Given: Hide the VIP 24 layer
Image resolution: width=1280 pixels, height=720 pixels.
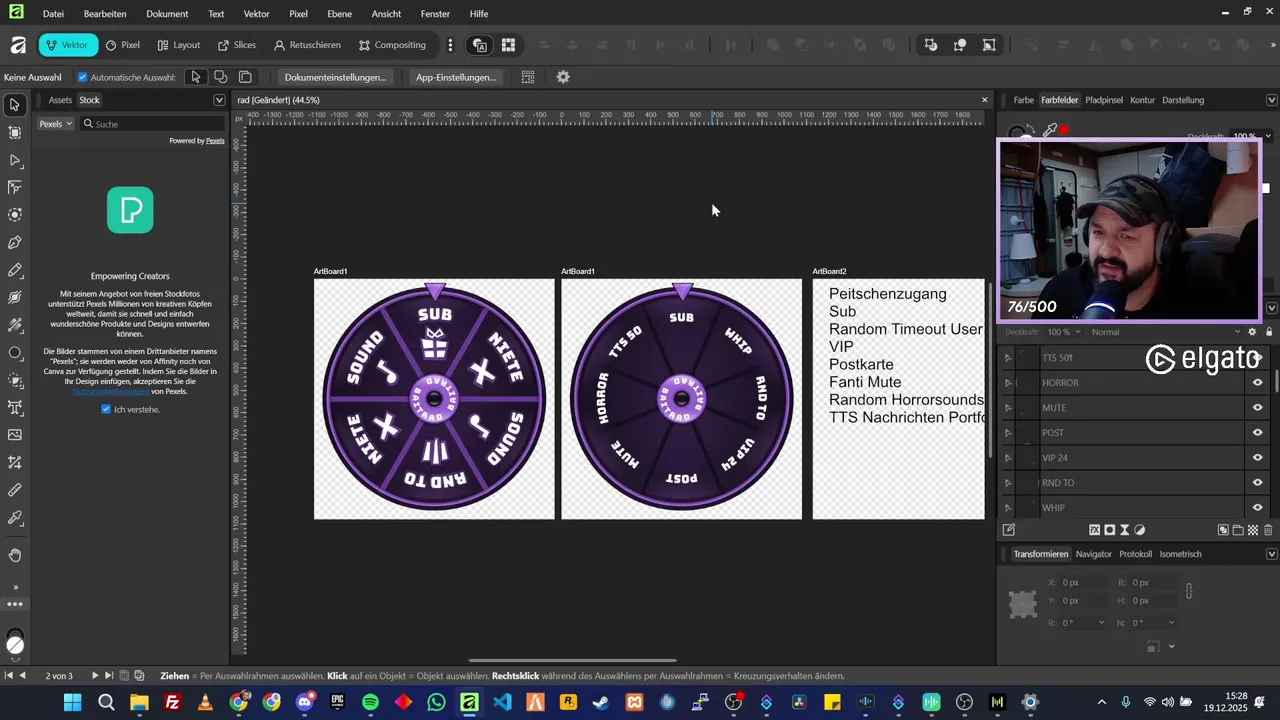Looking at the screenshot, I should 1258,458.
